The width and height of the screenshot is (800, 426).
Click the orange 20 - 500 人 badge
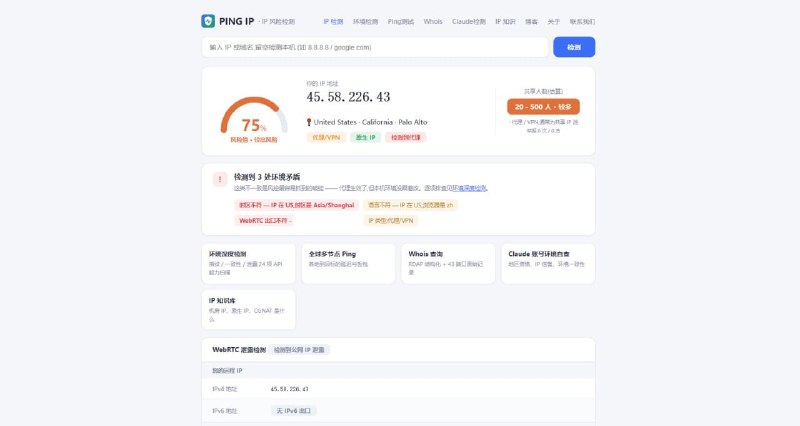543,107
